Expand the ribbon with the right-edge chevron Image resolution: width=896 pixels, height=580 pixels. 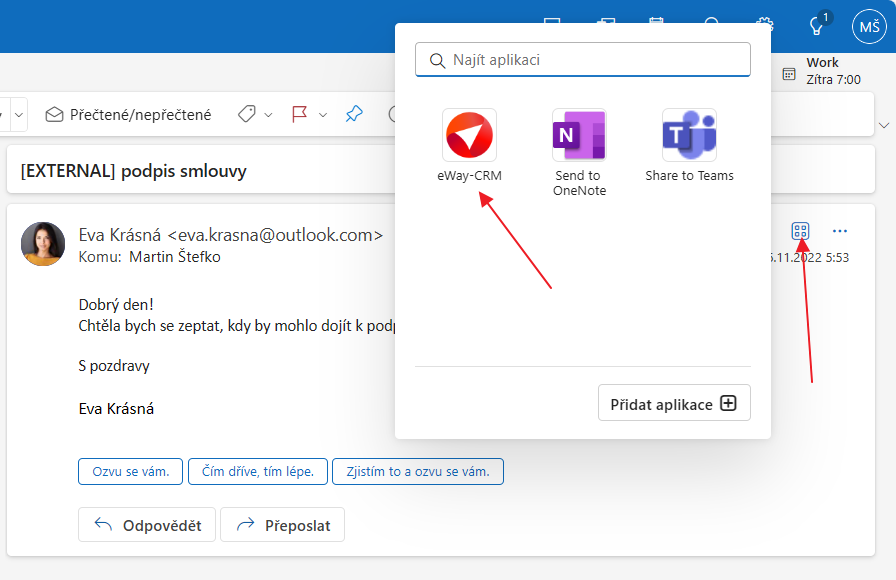884,125
